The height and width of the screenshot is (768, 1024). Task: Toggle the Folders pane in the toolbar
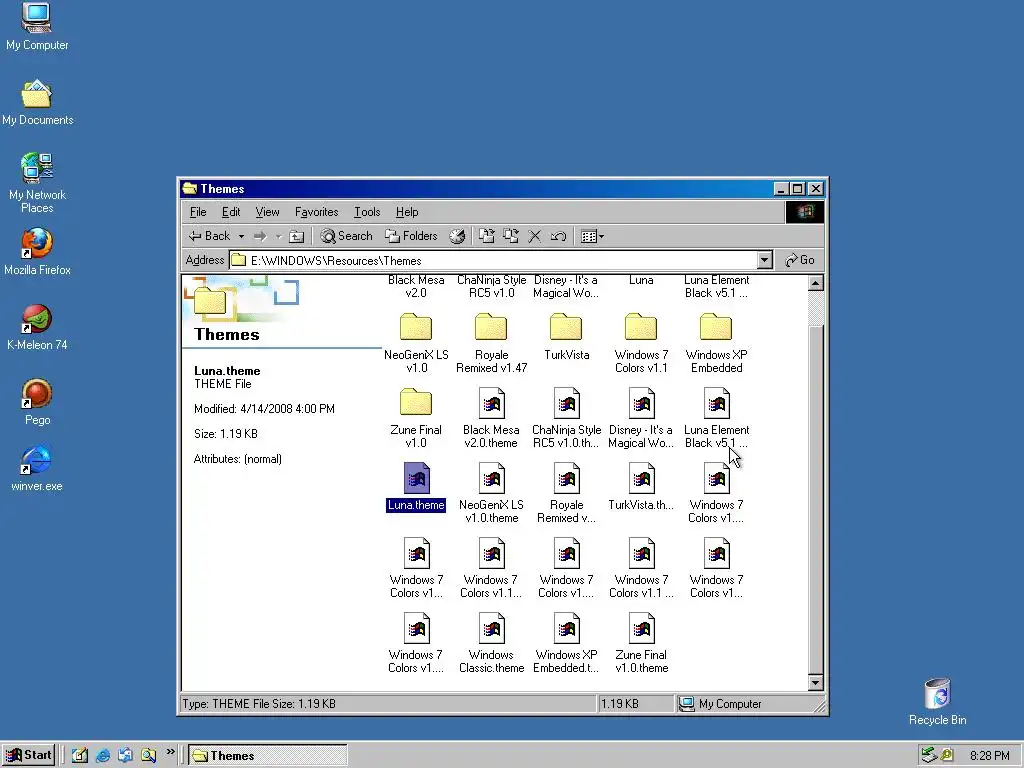[411, 236]
